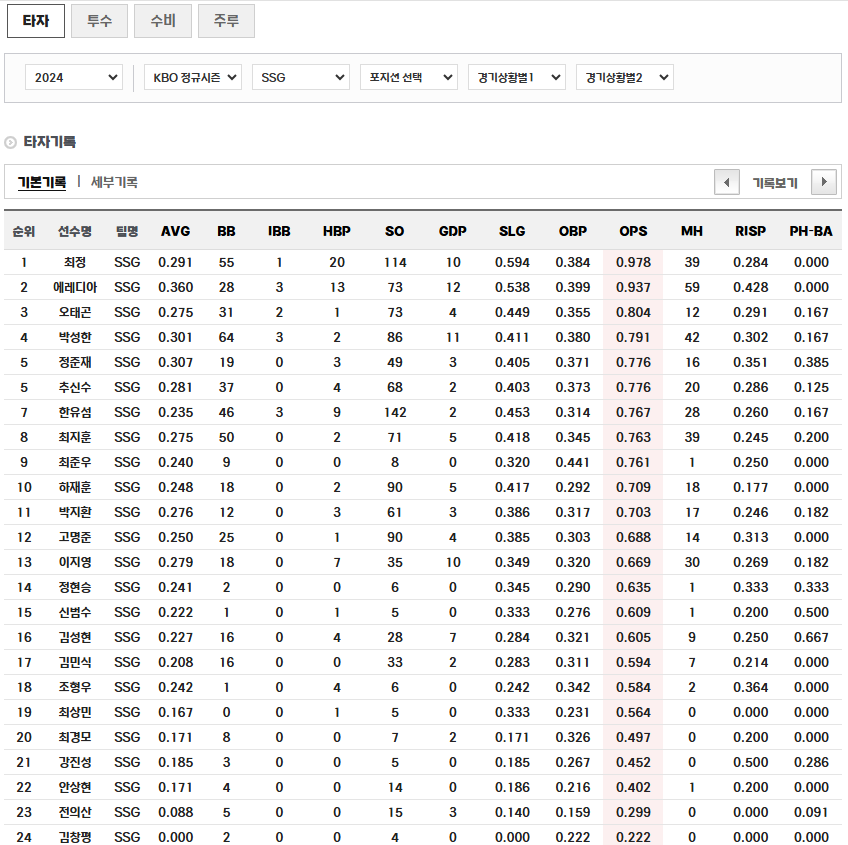The width and height of the screenshot is (848, 845).
Task: Open player 박성한 profile link
Action: [75, 337]
